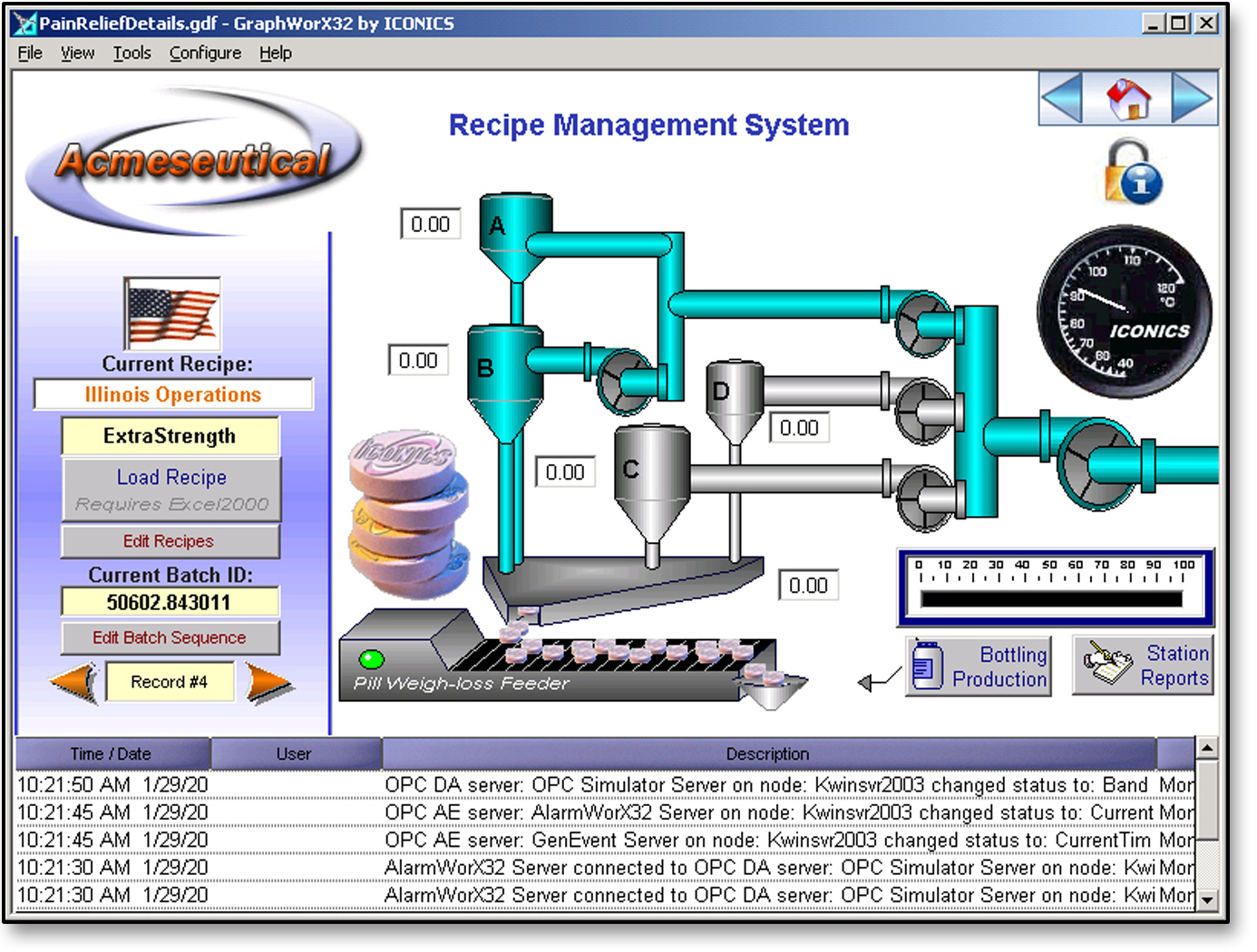Click the GraphWorX32 title bar app icon
Image resolution: width=1257 pixels, height=952 pixels.
24,24
